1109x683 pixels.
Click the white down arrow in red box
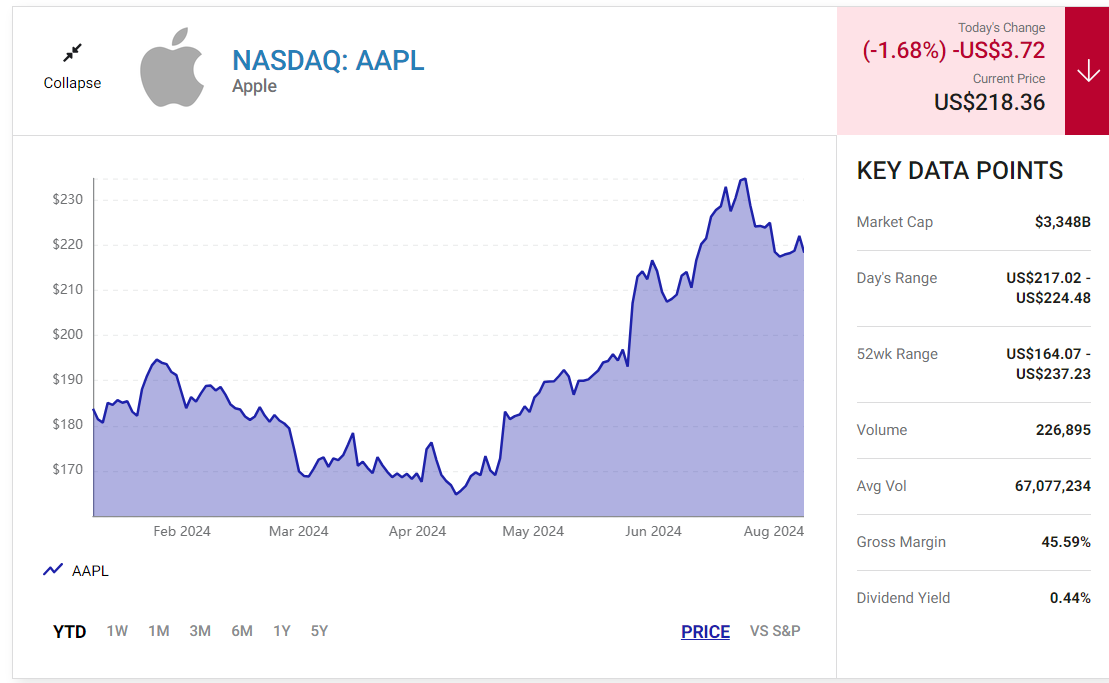click(1088, 71)
